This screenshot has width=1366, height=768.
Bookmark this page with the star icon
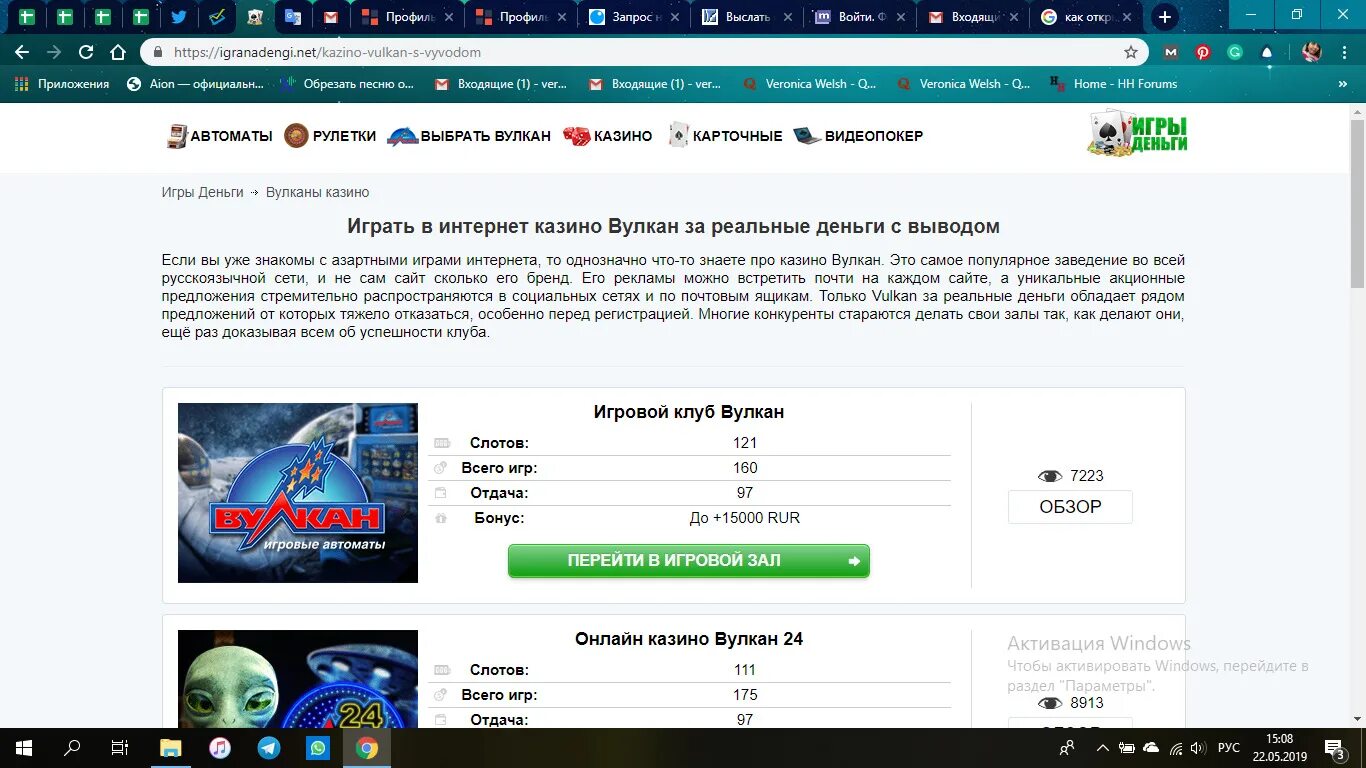pyautogui.click(x=1131, y=52)
